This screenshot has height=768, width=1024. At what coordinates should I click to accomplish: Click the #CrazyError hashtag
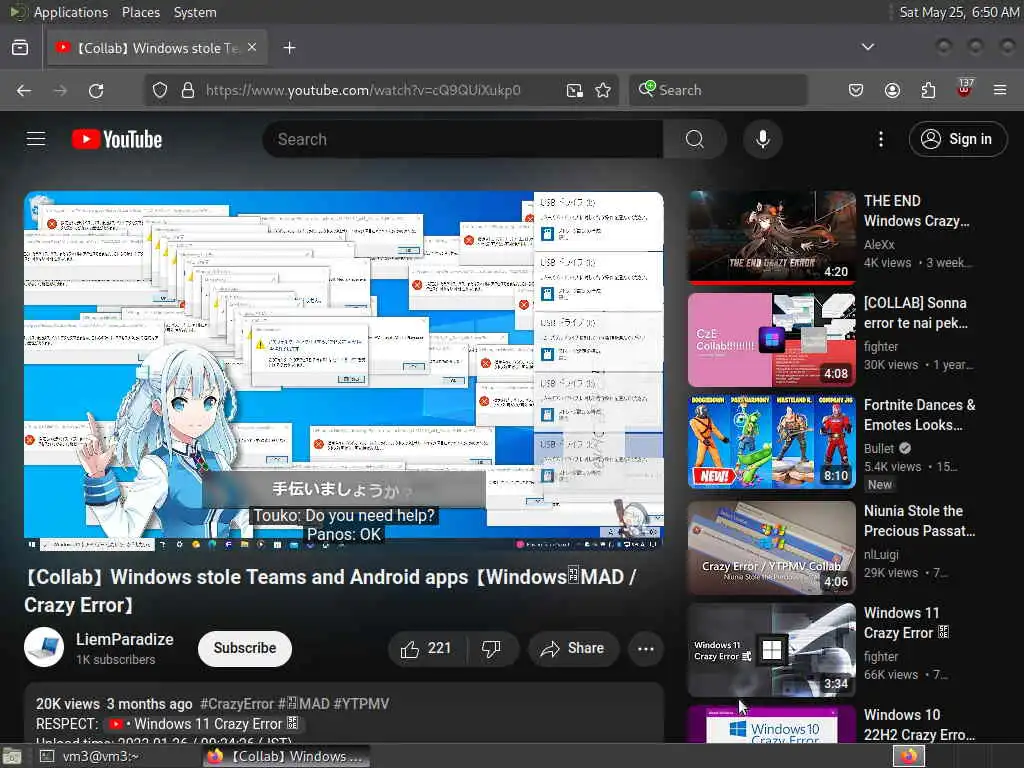(236, 704)
